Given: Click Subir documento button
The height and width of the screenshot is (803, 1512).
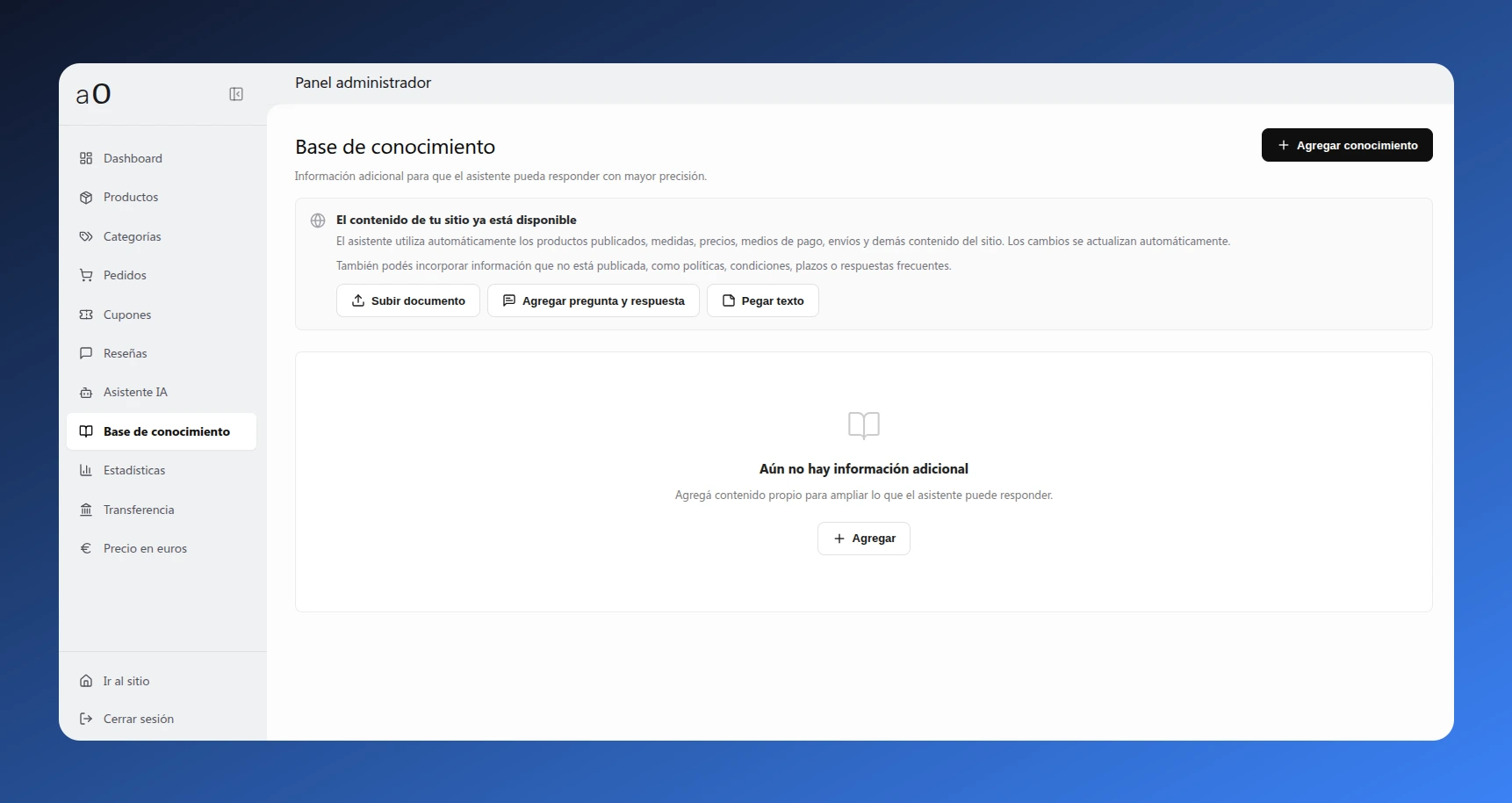Looking at the screenshot, I should pyautogui.click(x=408, y=300).
